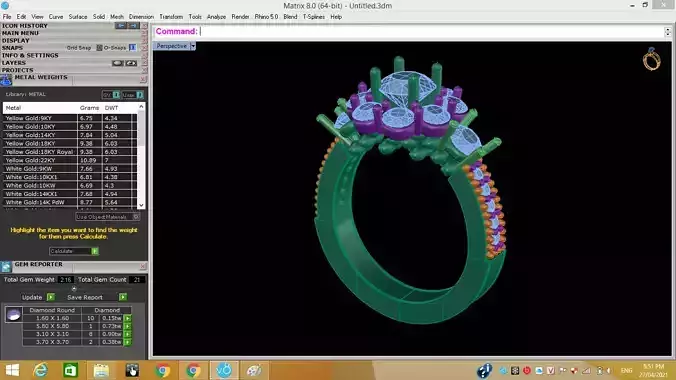Image resolution: width=676 pixels, height=380 pixels.
Task: Open the Metal Weights tool icon
Action: pyautogui.click(x=6, y=80)
